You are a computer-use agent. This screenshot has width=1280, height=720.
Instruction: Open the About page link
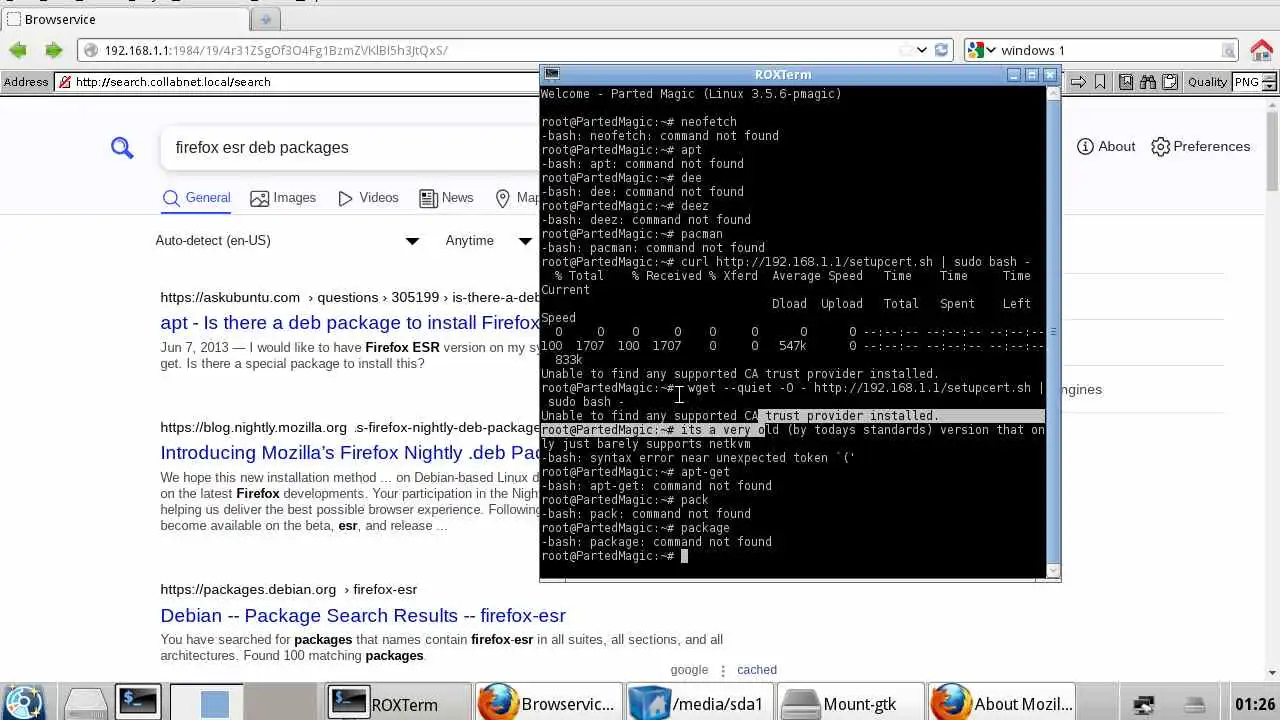pyautogui.click(x=1106, y=146)
